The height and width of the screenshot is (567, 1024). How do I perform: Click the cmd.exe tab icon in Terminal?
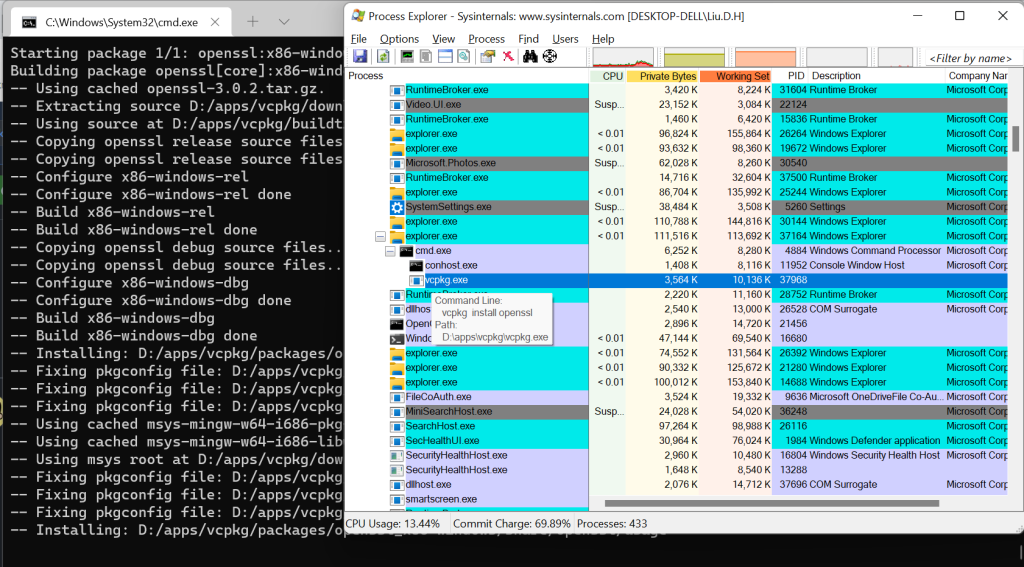29,22
